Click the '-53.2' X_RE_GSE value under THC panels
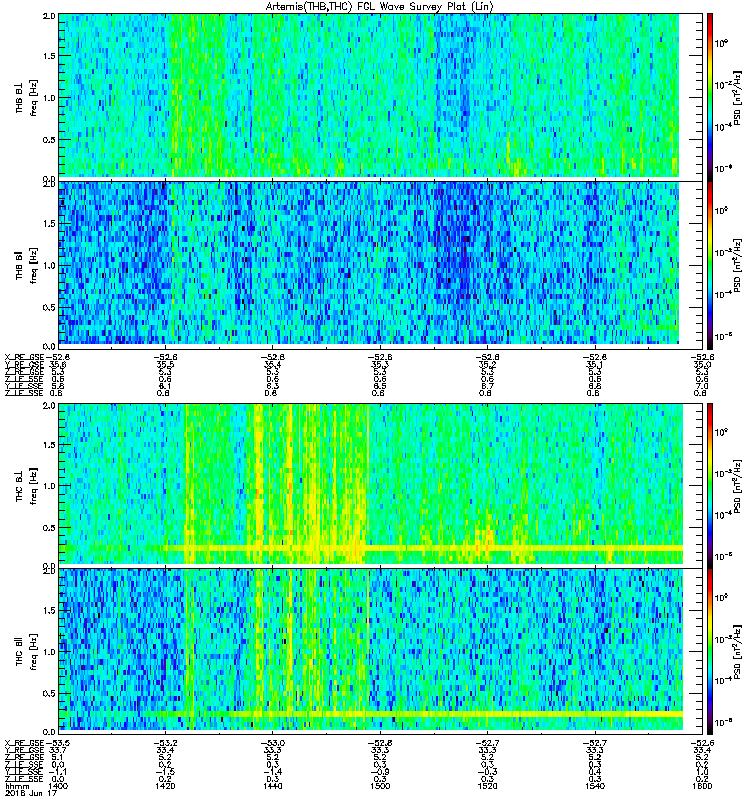Screen dimensions: 750x800 pos(166,743)
